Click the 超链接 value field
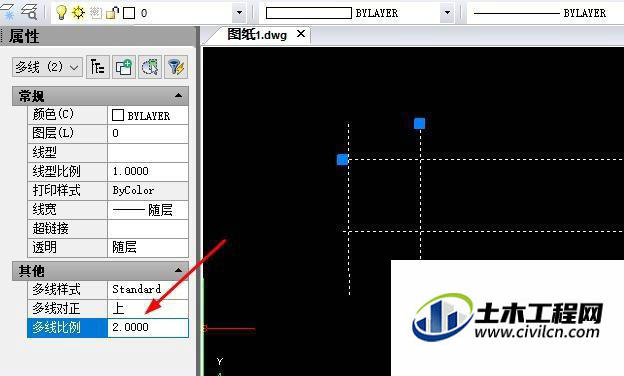Viewport: 624px width, 376px height. 148,229
